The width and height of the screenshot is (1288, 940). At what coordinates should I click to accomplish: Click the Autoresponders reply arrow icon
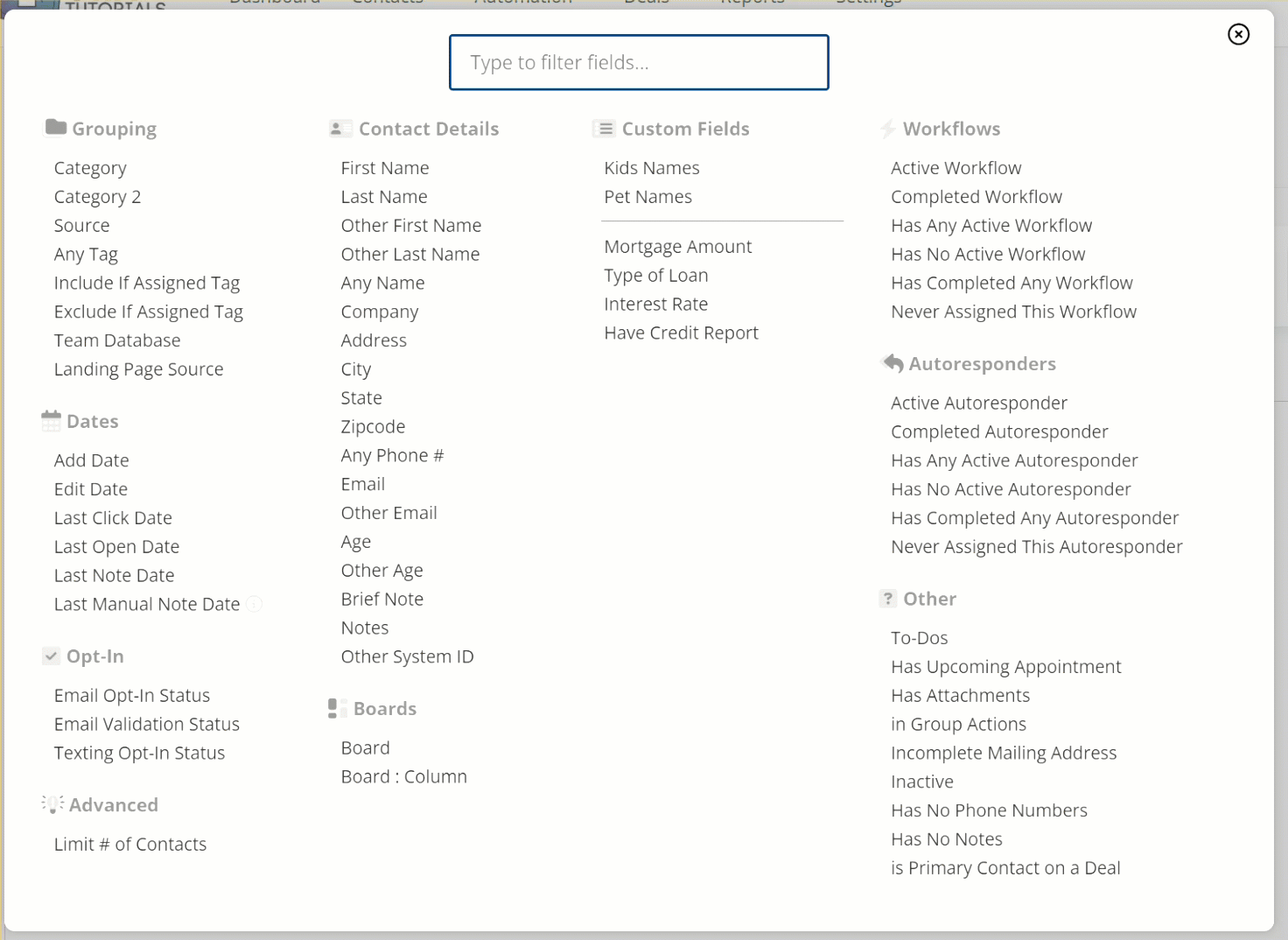pos(892,362)
